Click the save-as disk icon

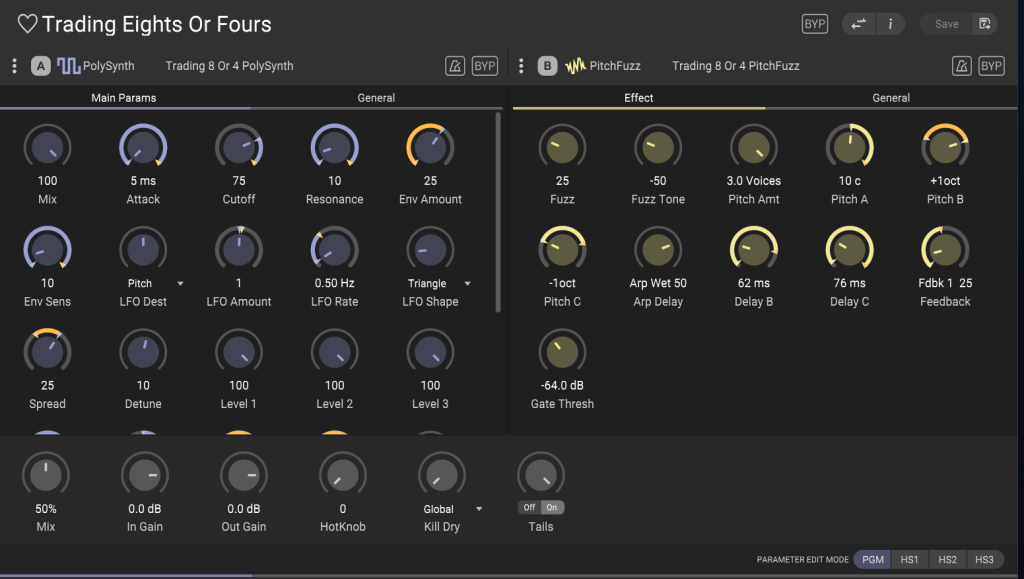(985, 24)
